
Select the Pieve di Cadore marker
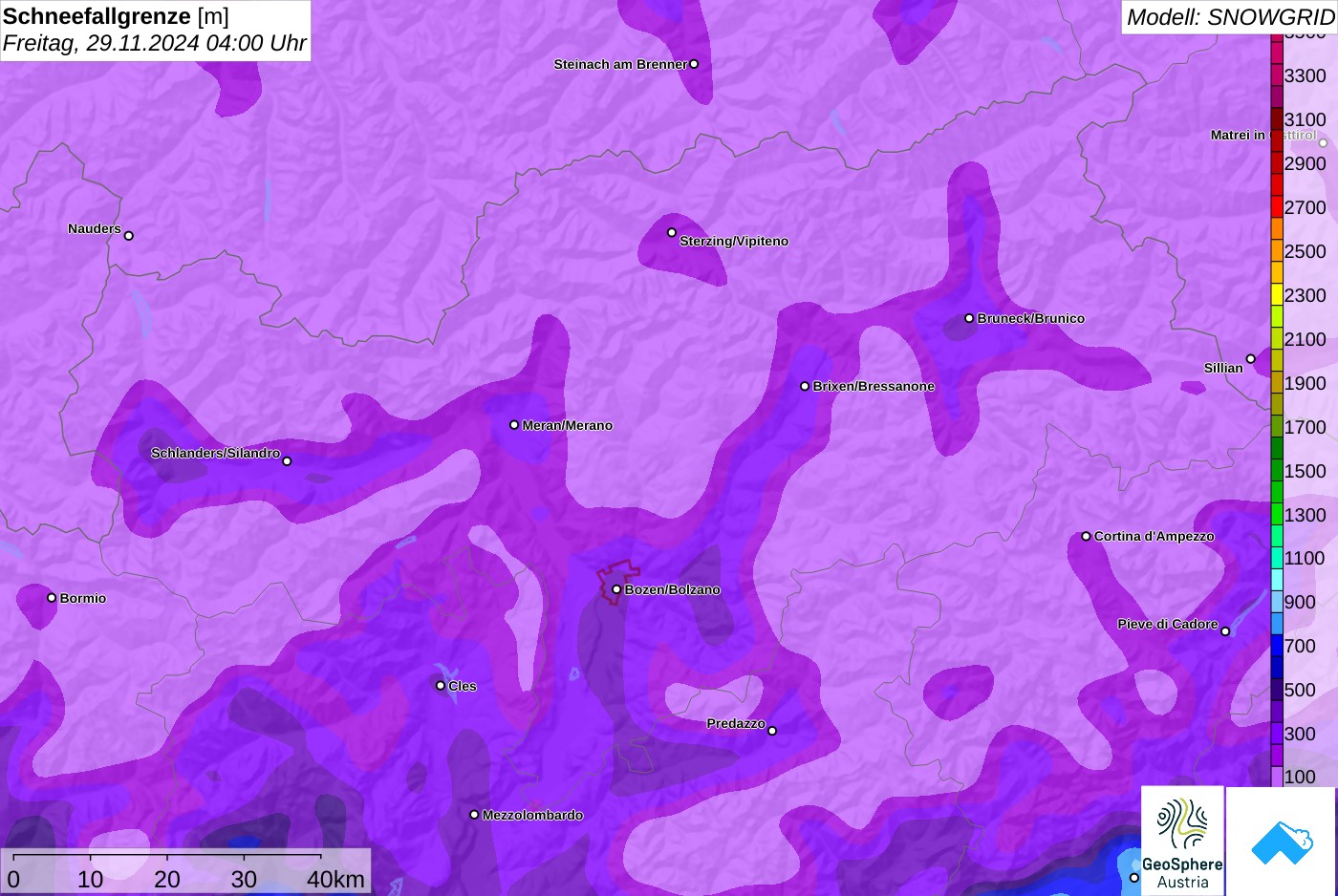click(x=1225, y=631)
